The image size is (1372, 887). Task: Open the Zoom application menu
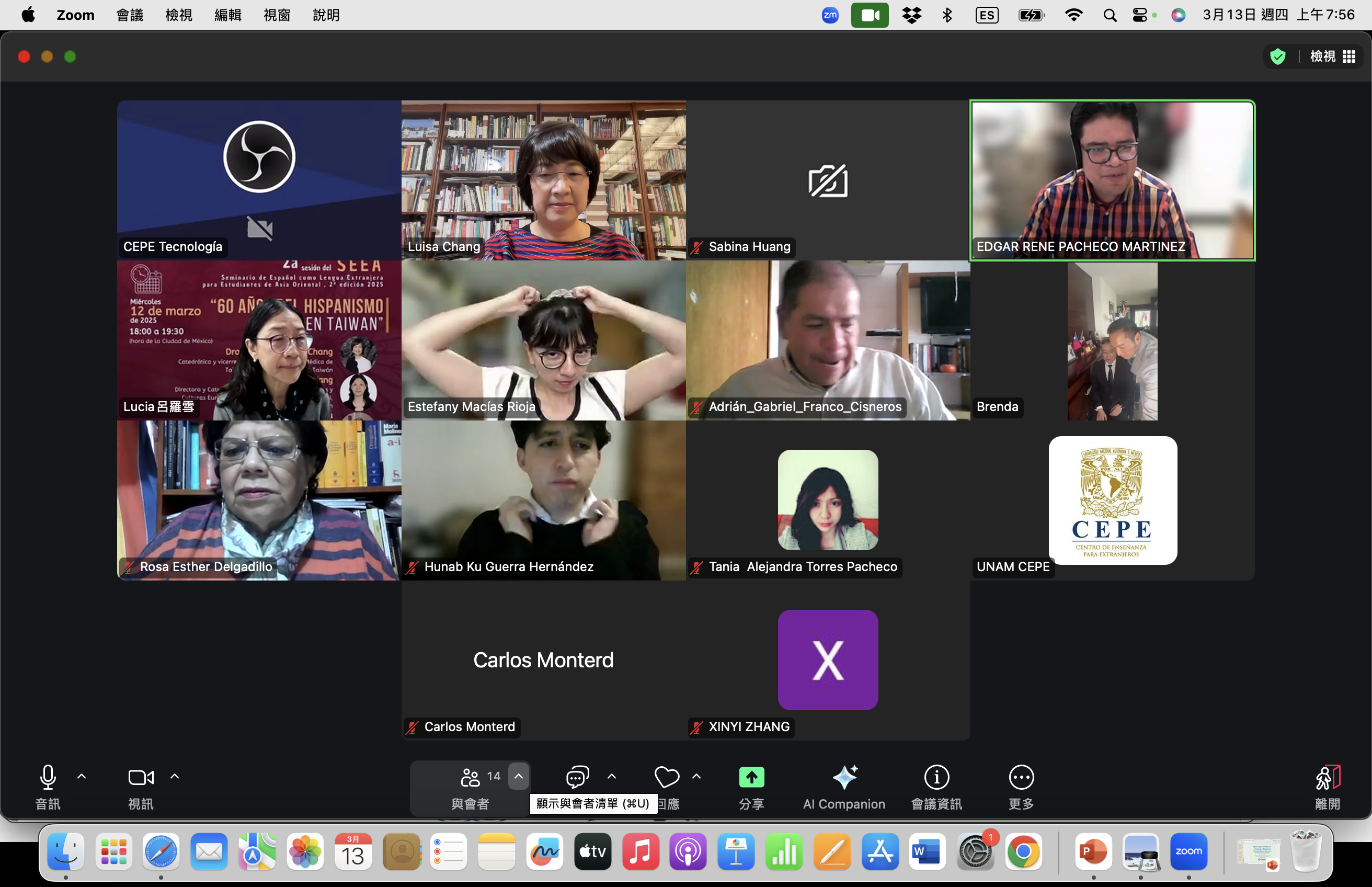point(75,15)
